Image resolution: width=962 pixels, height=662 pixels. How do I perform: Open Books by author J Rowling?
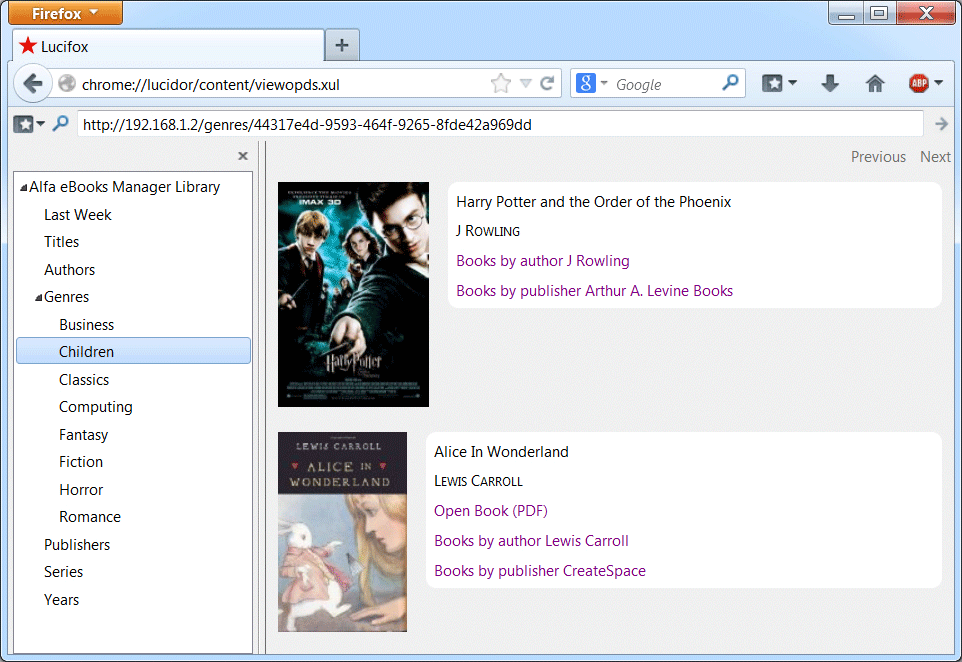click(x=542, y=261)
